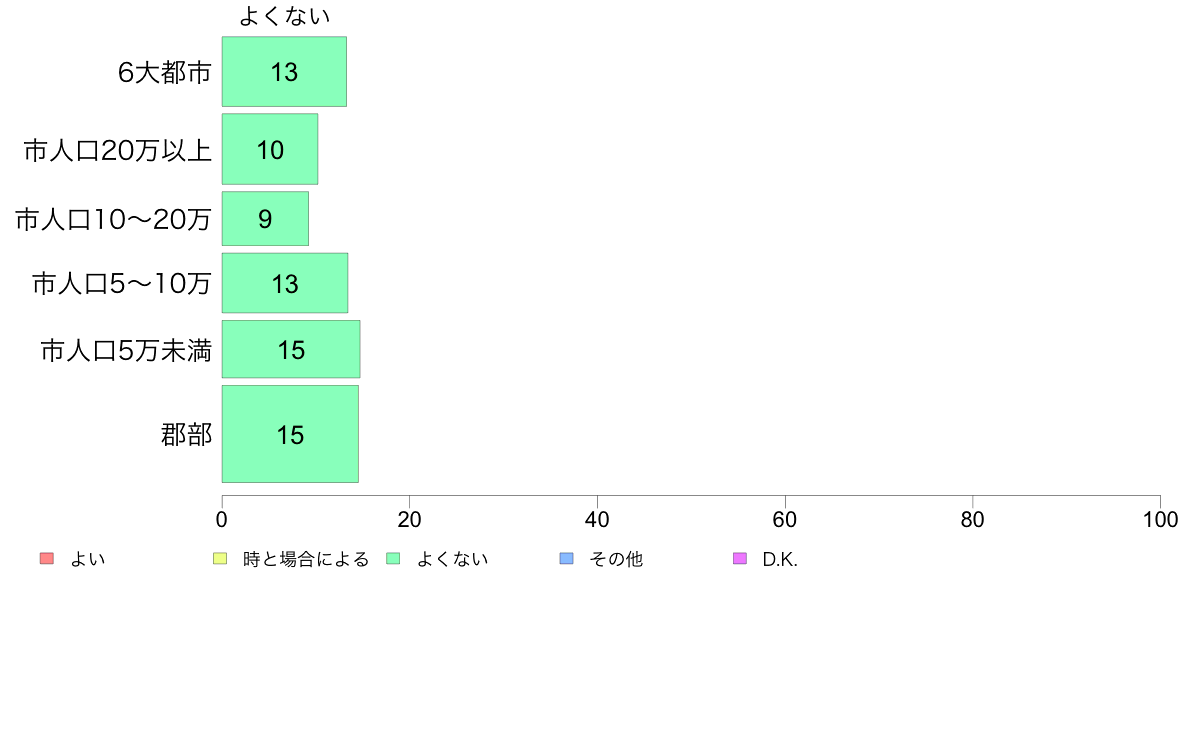
Task: Click the 40 tick label on axis
Action: [597, 519]
